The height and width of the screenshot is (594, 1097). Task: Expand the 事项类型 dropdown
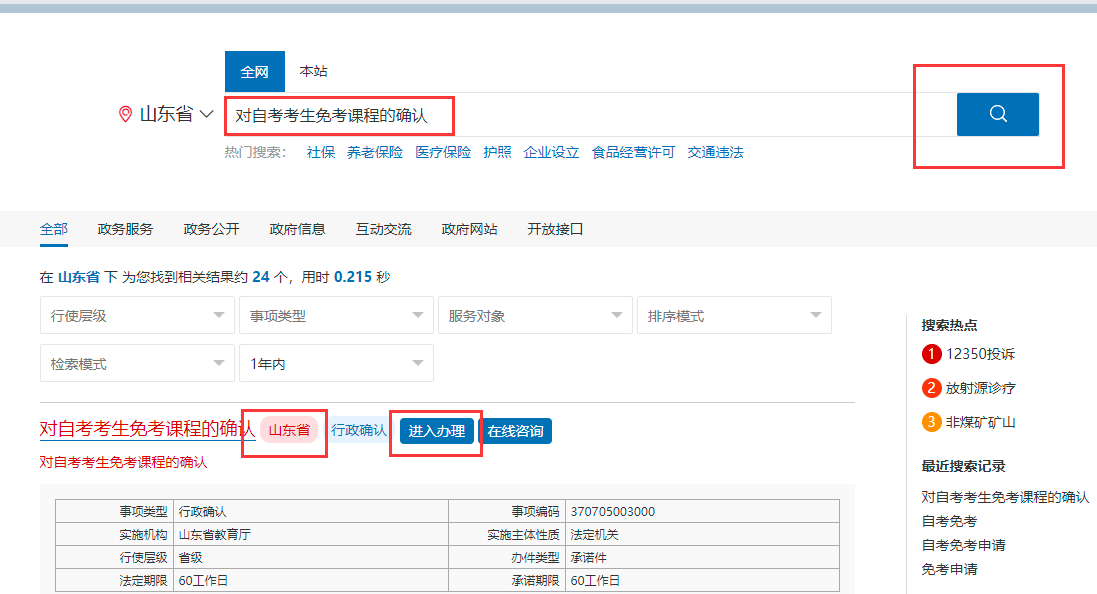[335, 316]
